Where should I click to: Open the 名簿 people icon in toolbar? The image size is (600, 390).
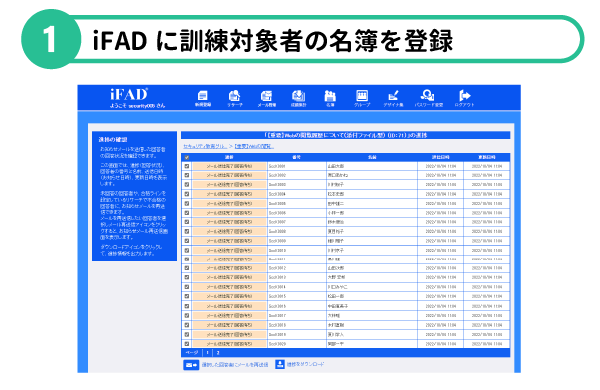[330, 95]
